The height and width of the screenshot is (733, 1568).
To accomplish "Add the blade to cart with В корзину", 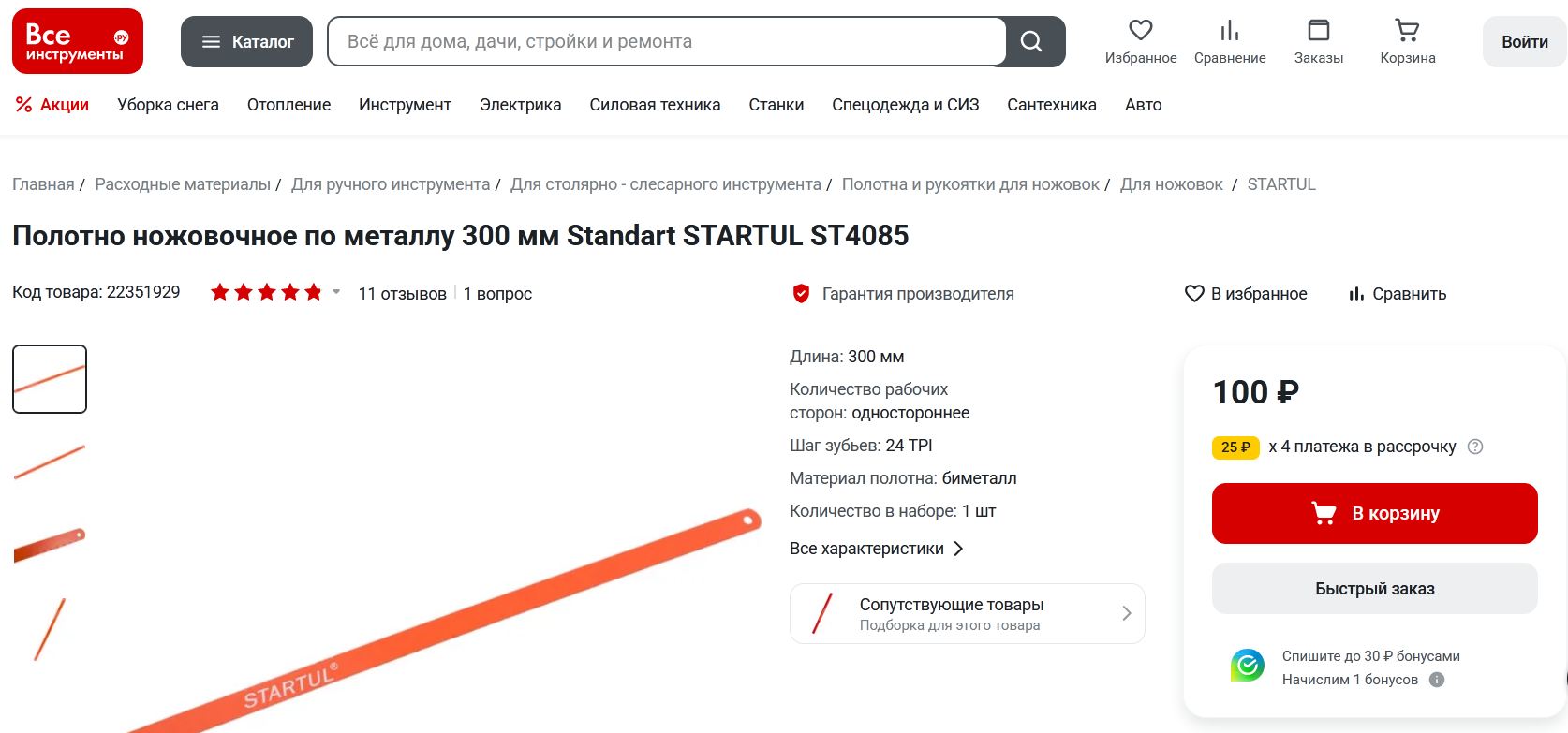I will coord(1375,513).
